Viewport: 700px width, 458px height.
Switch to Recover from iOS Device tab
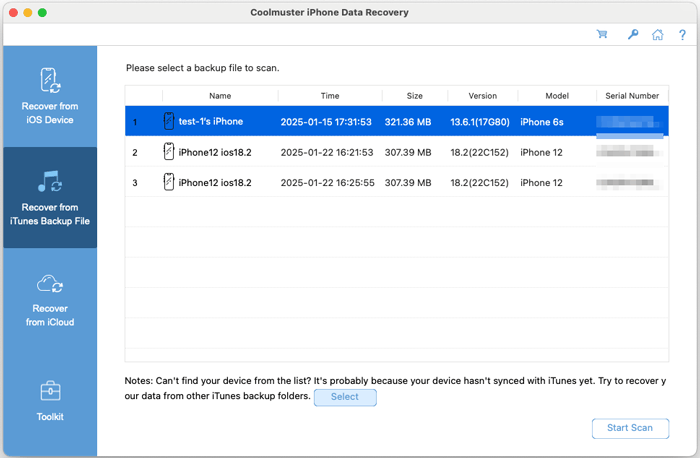(x=50, y=96)
